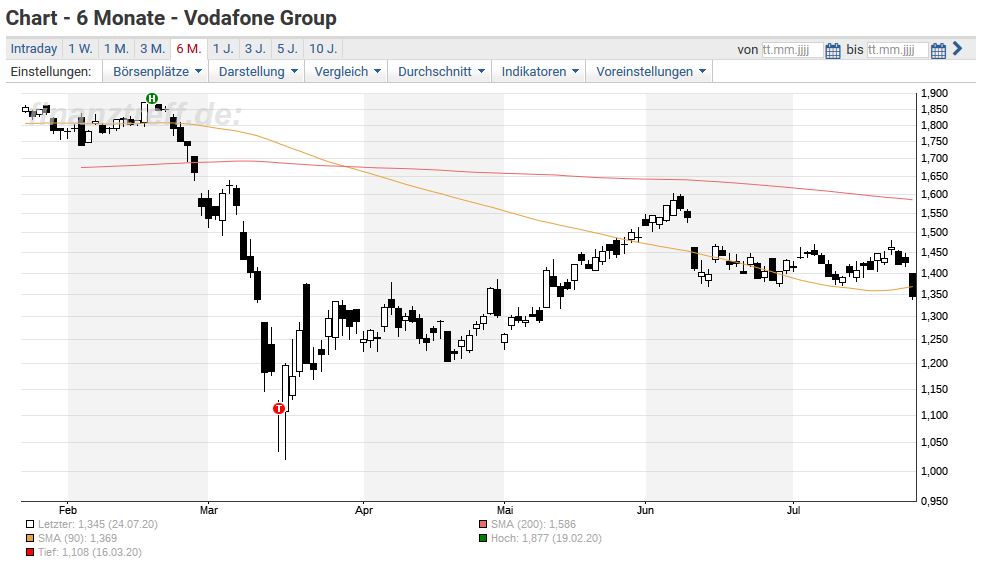
Task: Open calendar picker for 'bis' date
Action: tap(938, 50)
